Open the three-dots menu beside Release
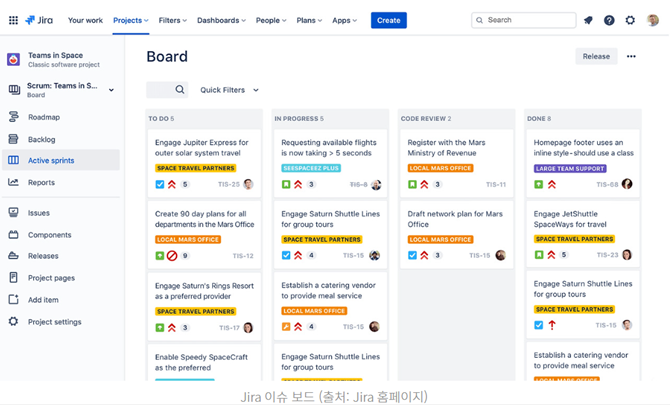This screenshot has height=405, width=670. 631,56
